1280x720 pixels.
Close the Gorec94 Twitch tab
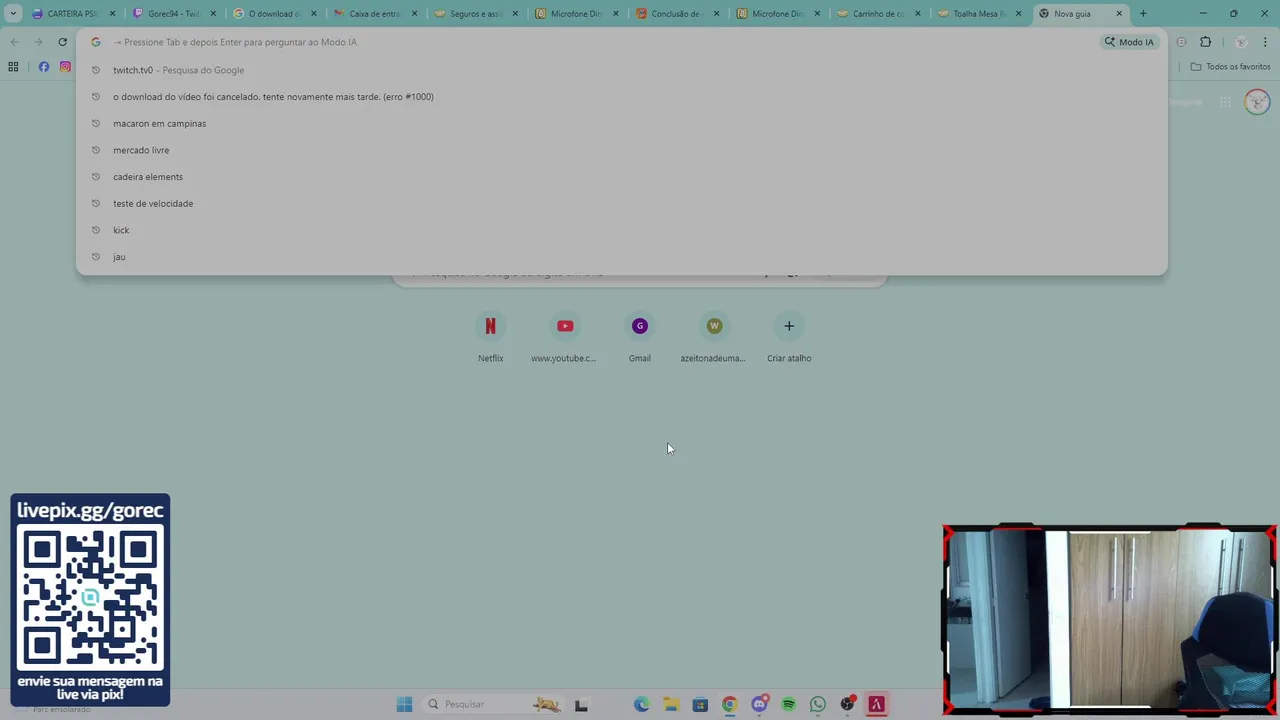213,14
